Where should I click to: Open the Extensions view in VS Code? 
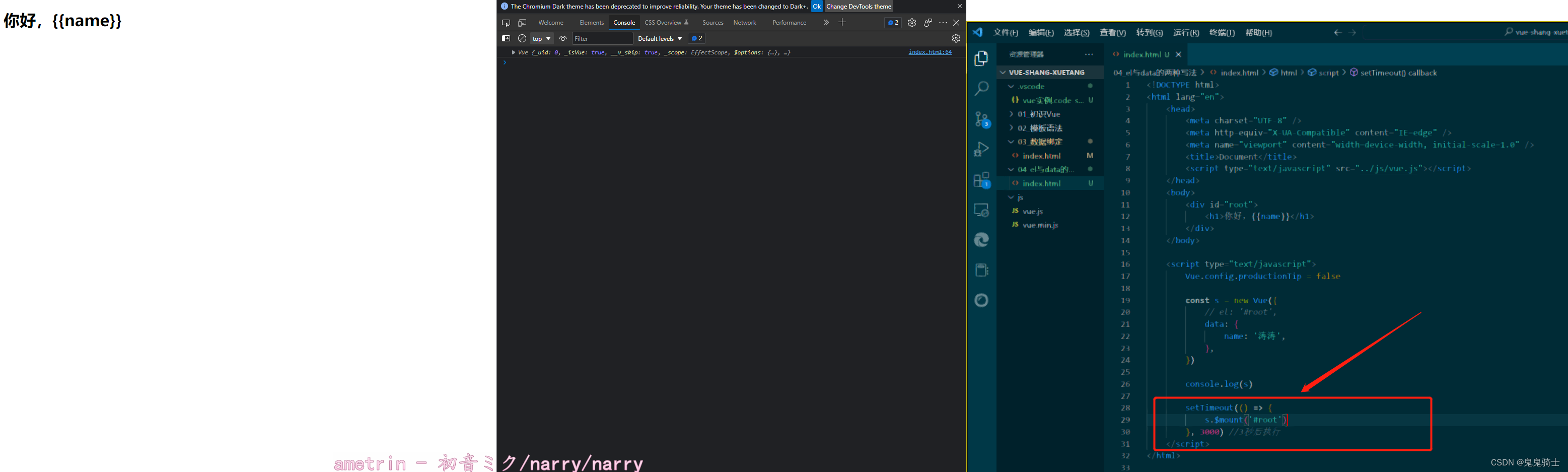(981, 180)
